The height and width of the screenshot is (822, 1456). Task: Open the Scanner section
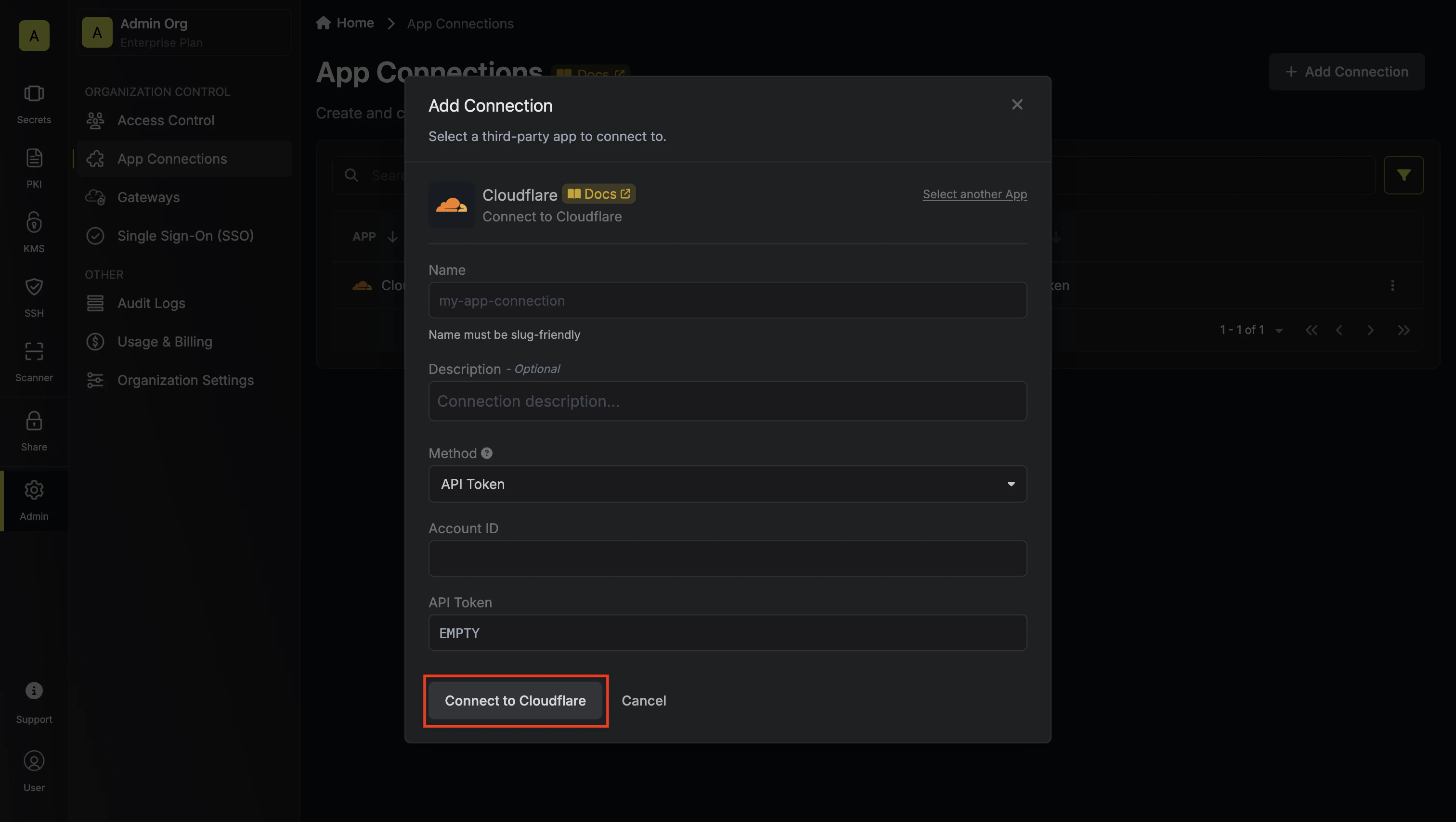pyautogui.click(x=34, y=362)
